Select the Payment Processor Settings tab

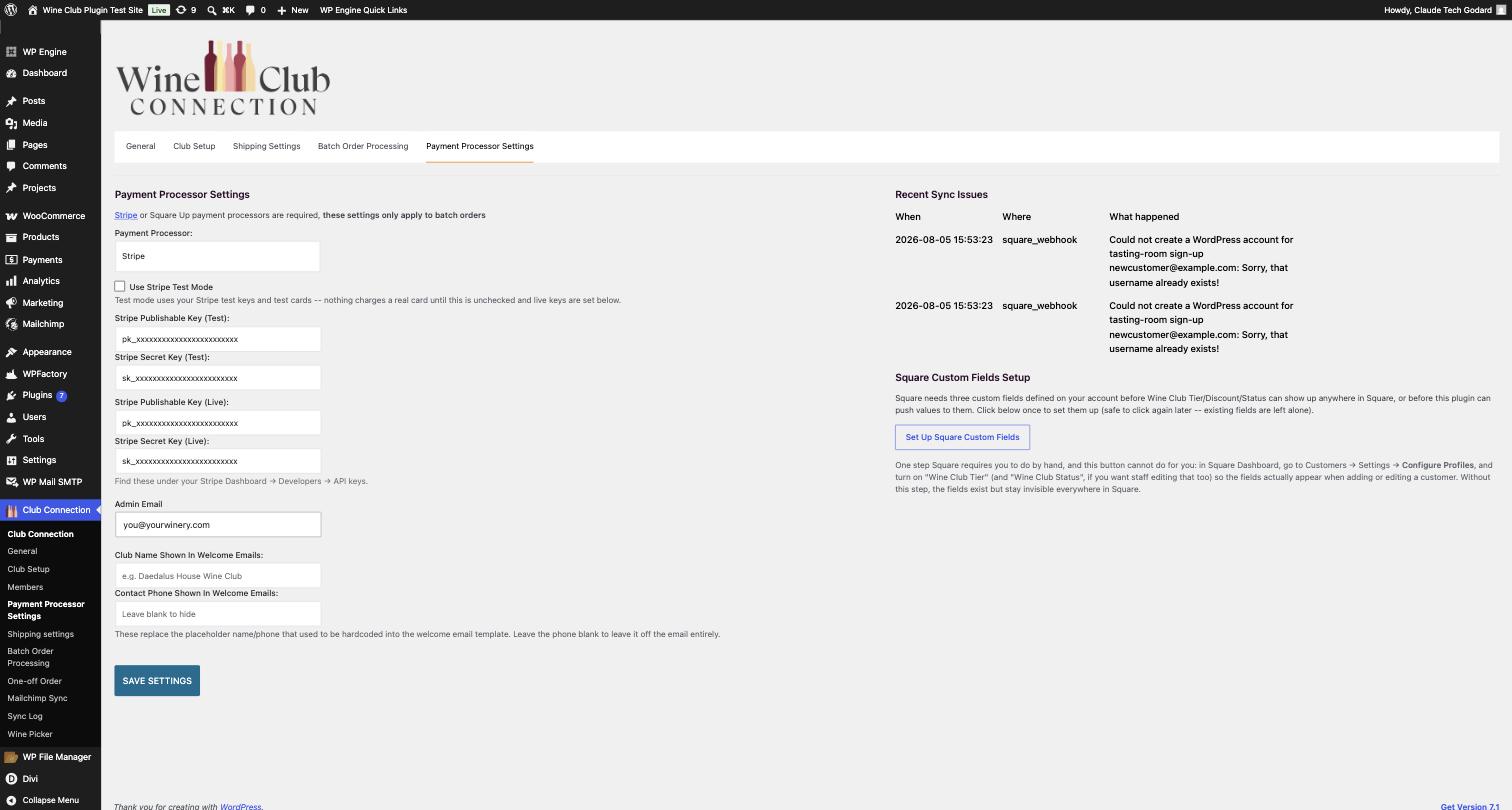pyautogui.click(x=480, y=146)
